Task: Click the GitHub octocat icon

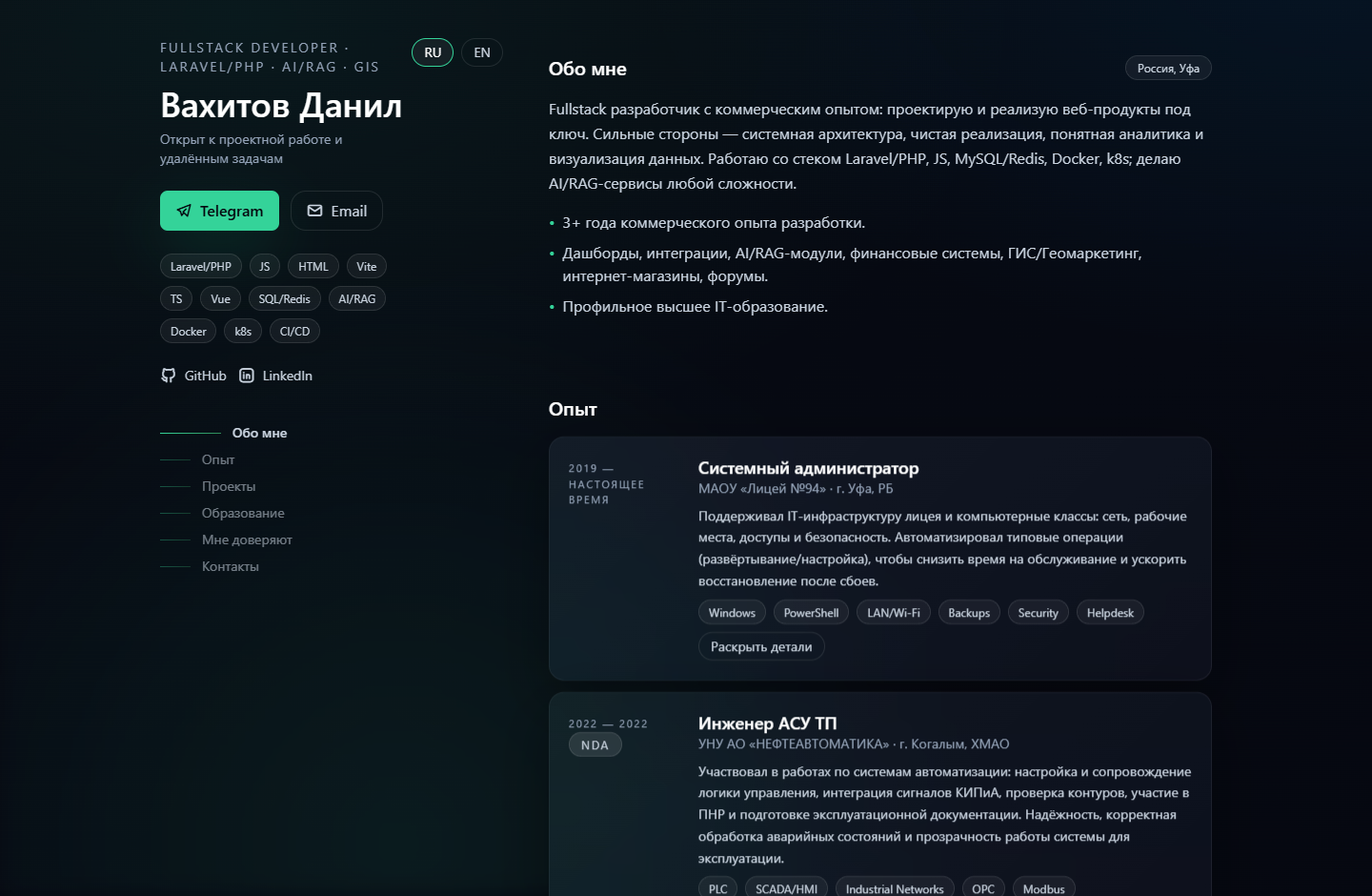Action: click(169, 376)
